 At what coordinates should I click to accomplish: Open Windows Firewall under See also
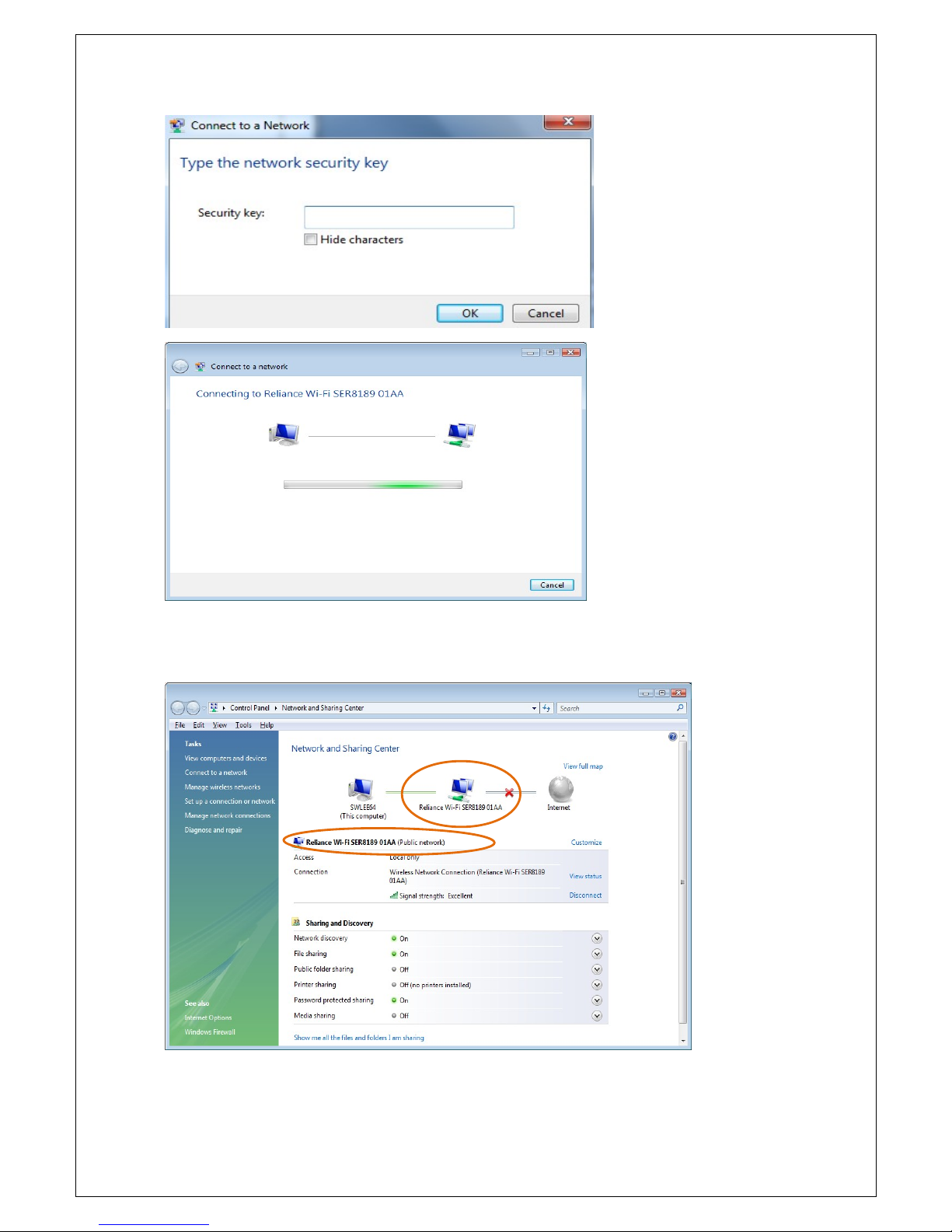[210, 1032]
